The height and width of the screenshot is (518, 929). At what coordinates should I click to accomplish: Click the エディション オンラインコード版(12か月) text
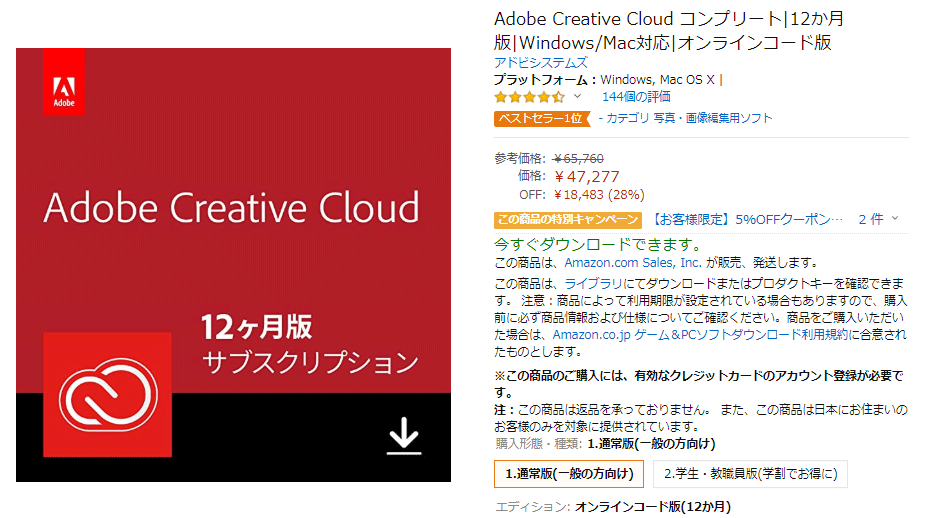click(x=613, y=507)
